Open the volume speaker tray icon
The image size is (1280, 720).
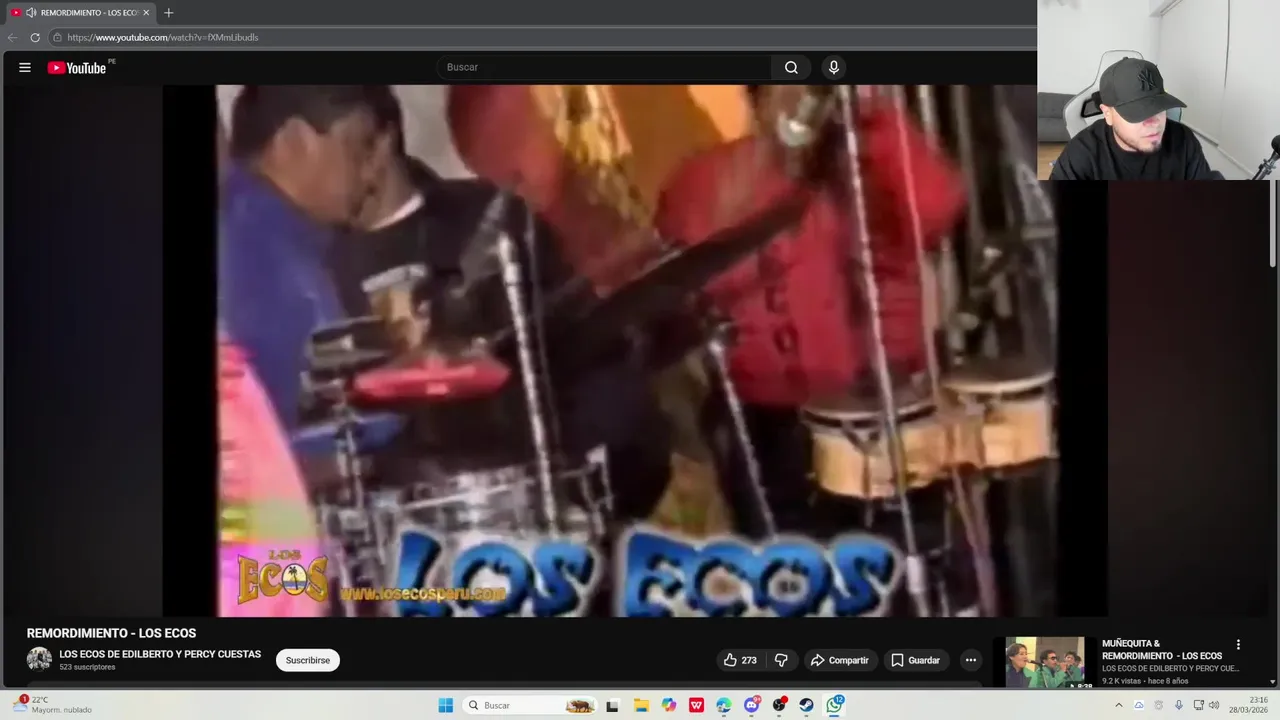(x=1214, y=705)
